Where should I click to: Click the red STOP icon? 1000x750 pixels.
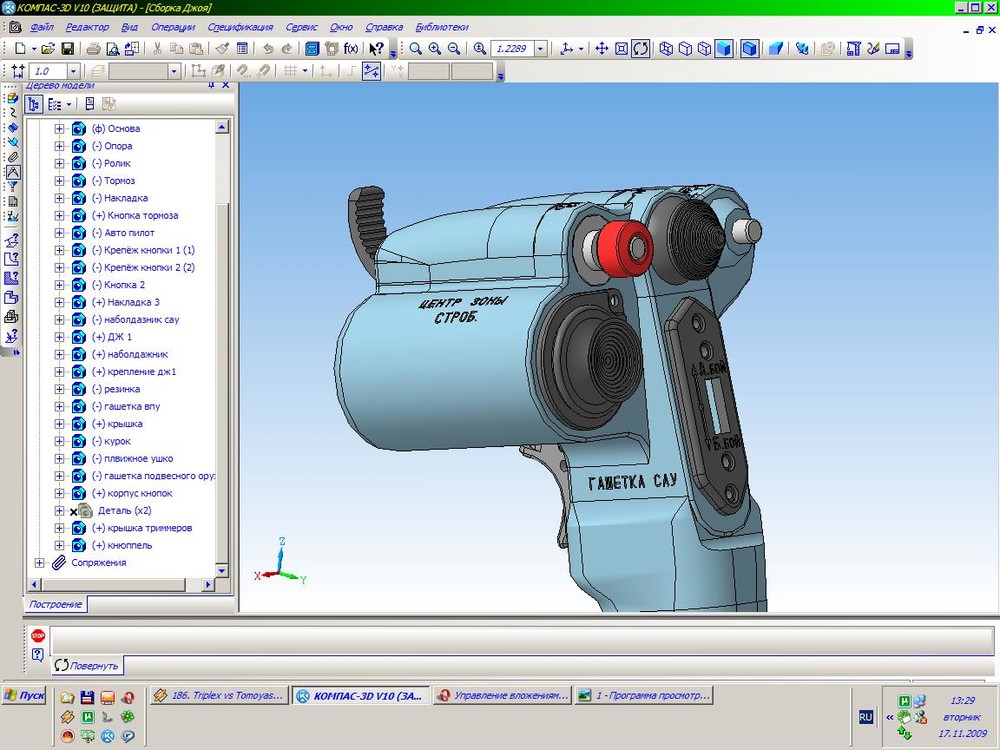click(37, 635)
